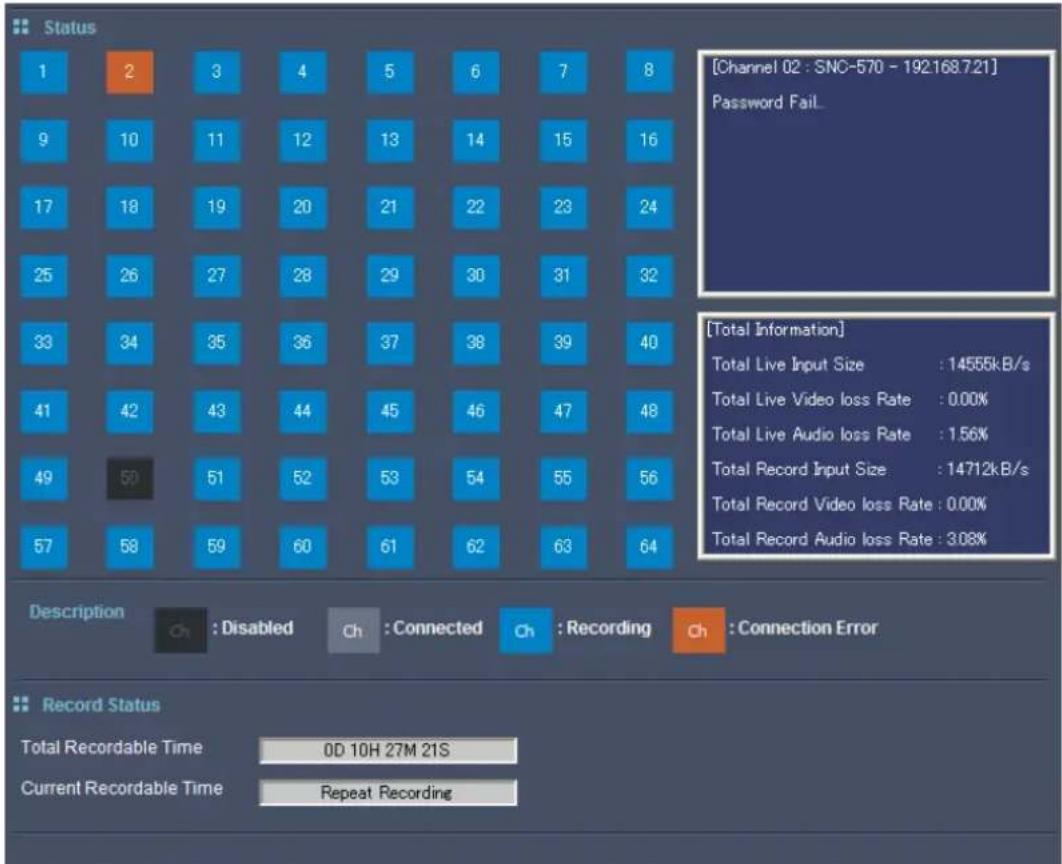The width and height of the screenshot is (1062, 864).
Task: Click the Status section grid icon
Action: [x=21, y=27]
